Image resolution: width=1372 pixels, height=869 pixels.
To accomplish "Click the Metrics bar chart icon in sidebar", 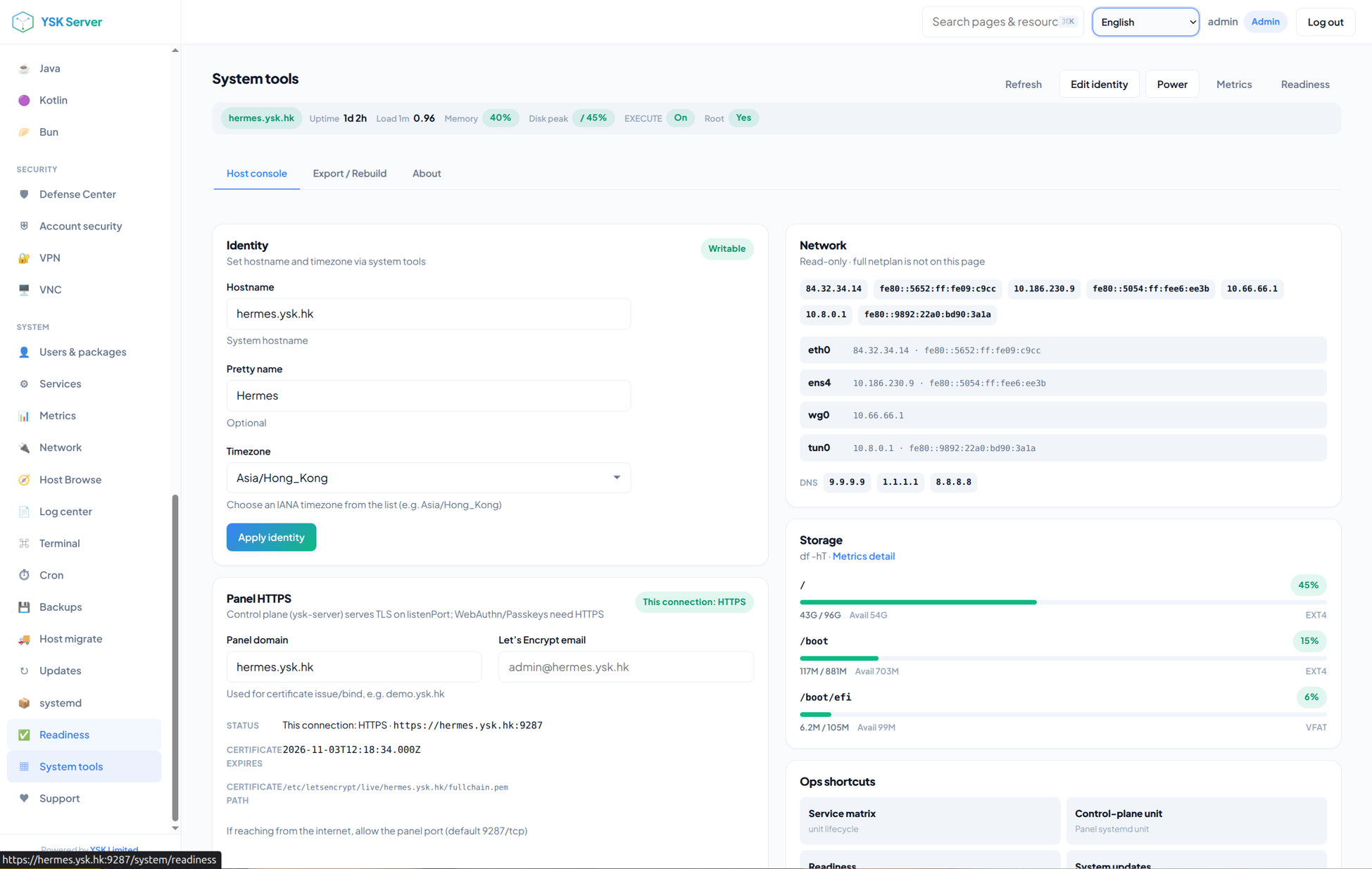I will click(x=24, y=416).
